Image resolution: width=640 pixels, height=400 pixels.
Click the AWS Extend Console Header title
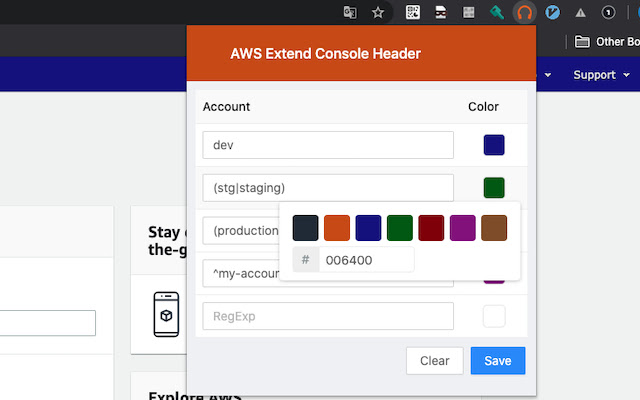coord(325,53)
